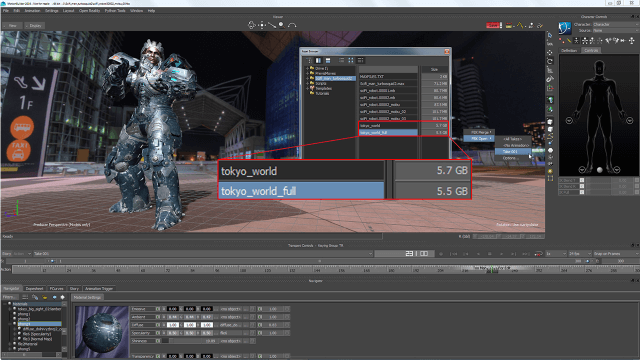Image resolution: width=640 pixels, height=360 pixels.
Task: Click the red record button above the viewer
Action: (493, 25)
